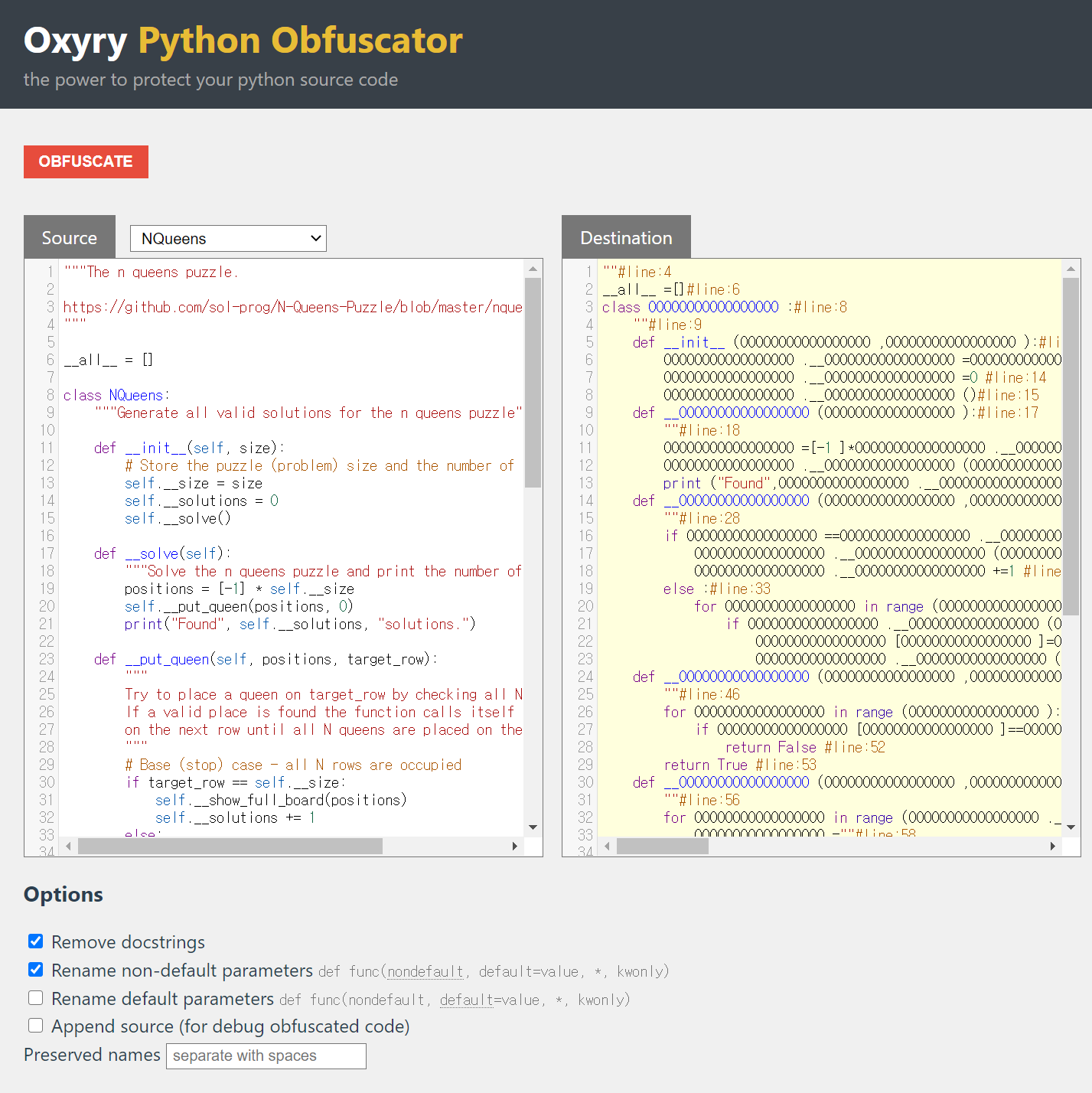Image resolution: width=1092 pixels, height=1093 pixels.
Task: Click the 'Append source' label text
Action: point(230,1026)
